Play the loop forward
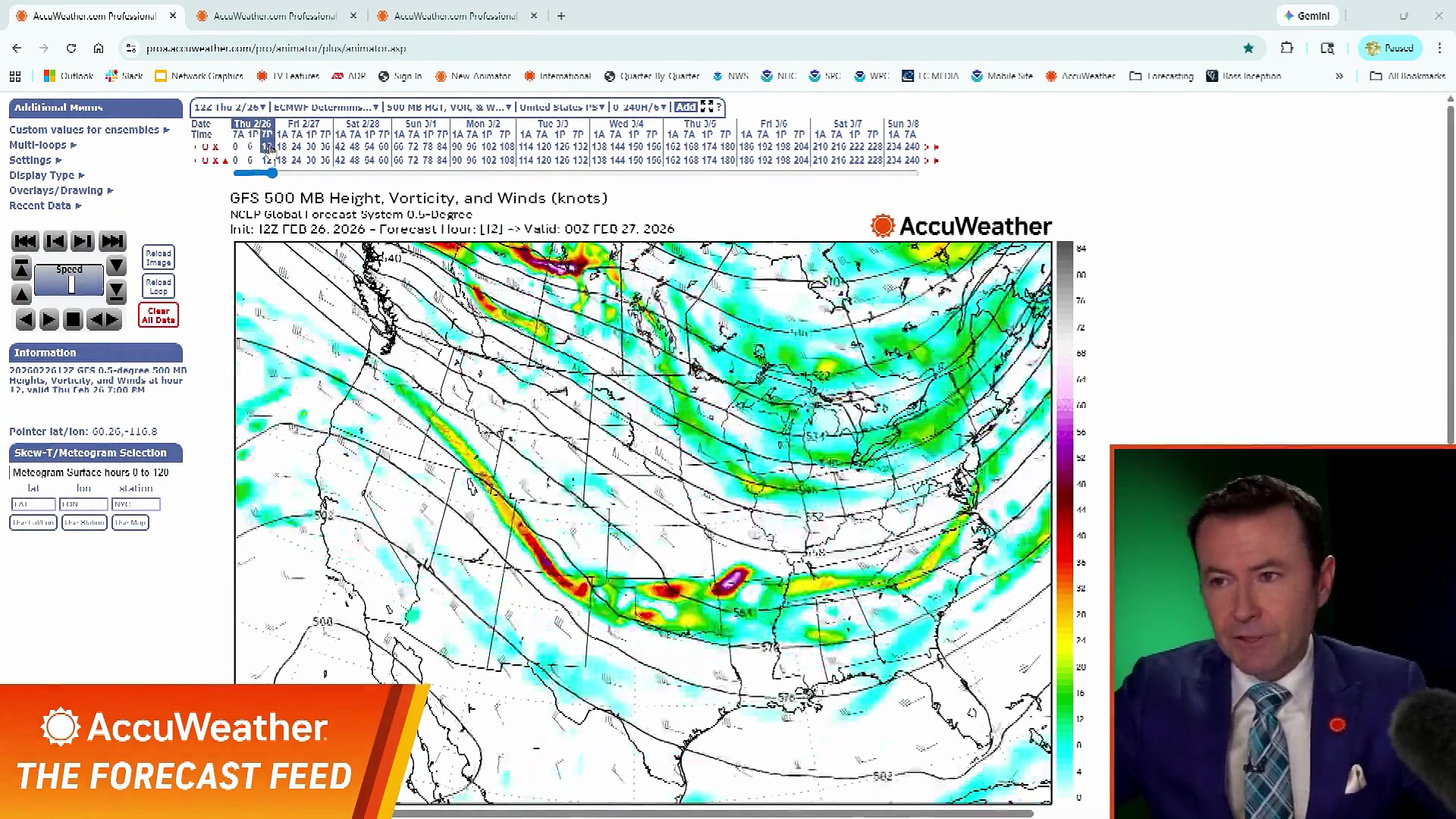 49,319
